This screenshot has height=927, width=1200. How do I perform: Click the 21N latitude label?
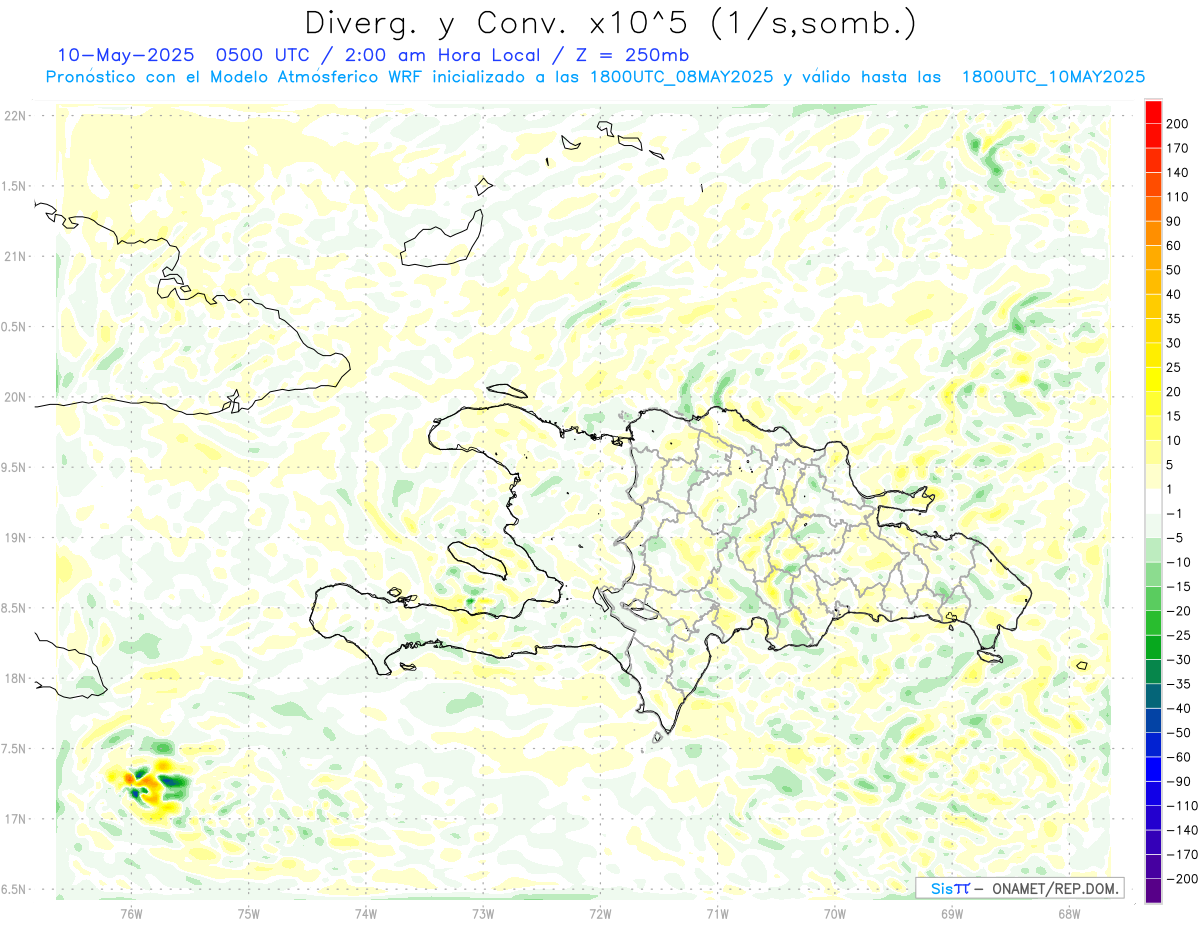coord(15,256)
